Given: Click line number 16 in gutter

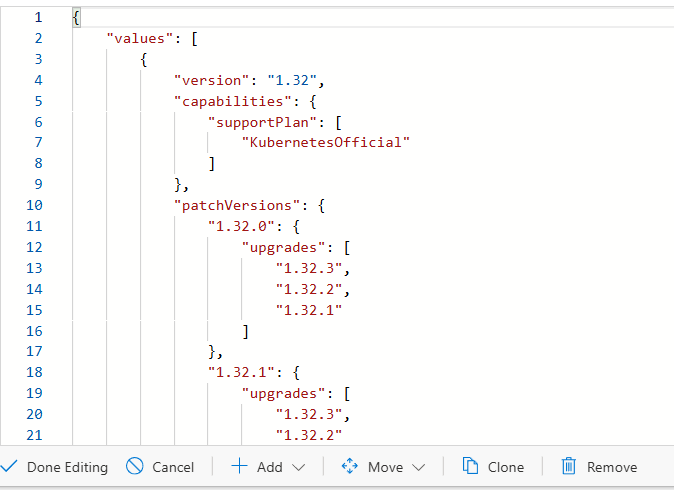Looking at the screenshot, I should (x=34, y=331).
